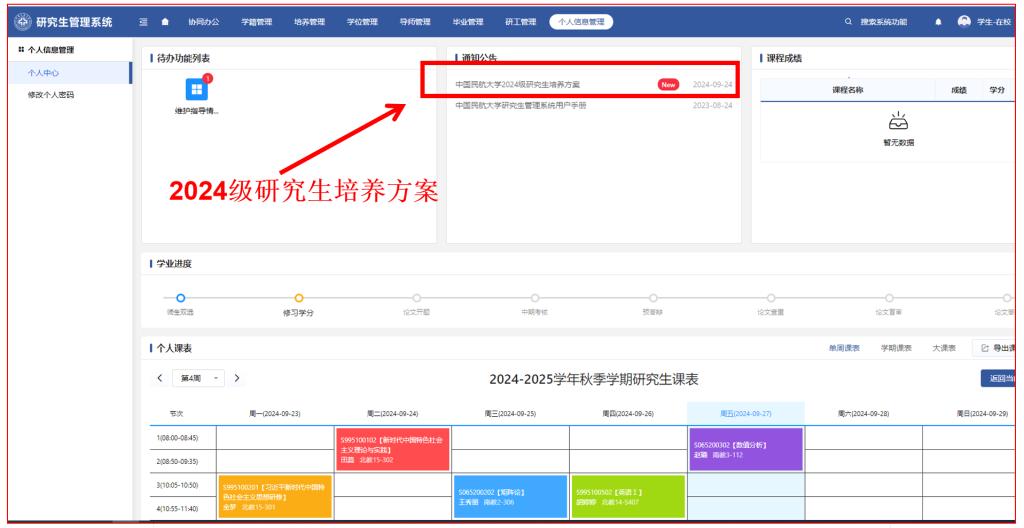Go to next week with right arrow
Viewport: 1024px width, 528px height.
coord(237,377)
